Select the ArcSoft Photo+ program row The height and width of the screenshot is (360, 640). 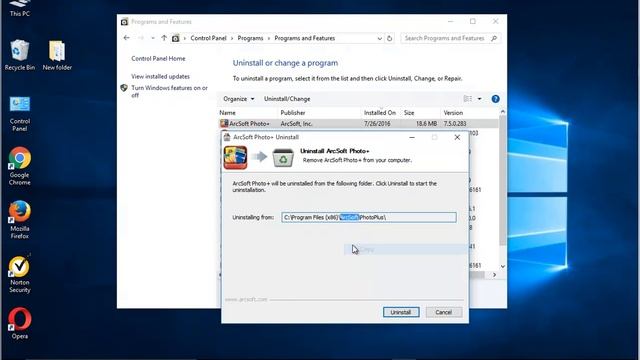coord(358,123)
